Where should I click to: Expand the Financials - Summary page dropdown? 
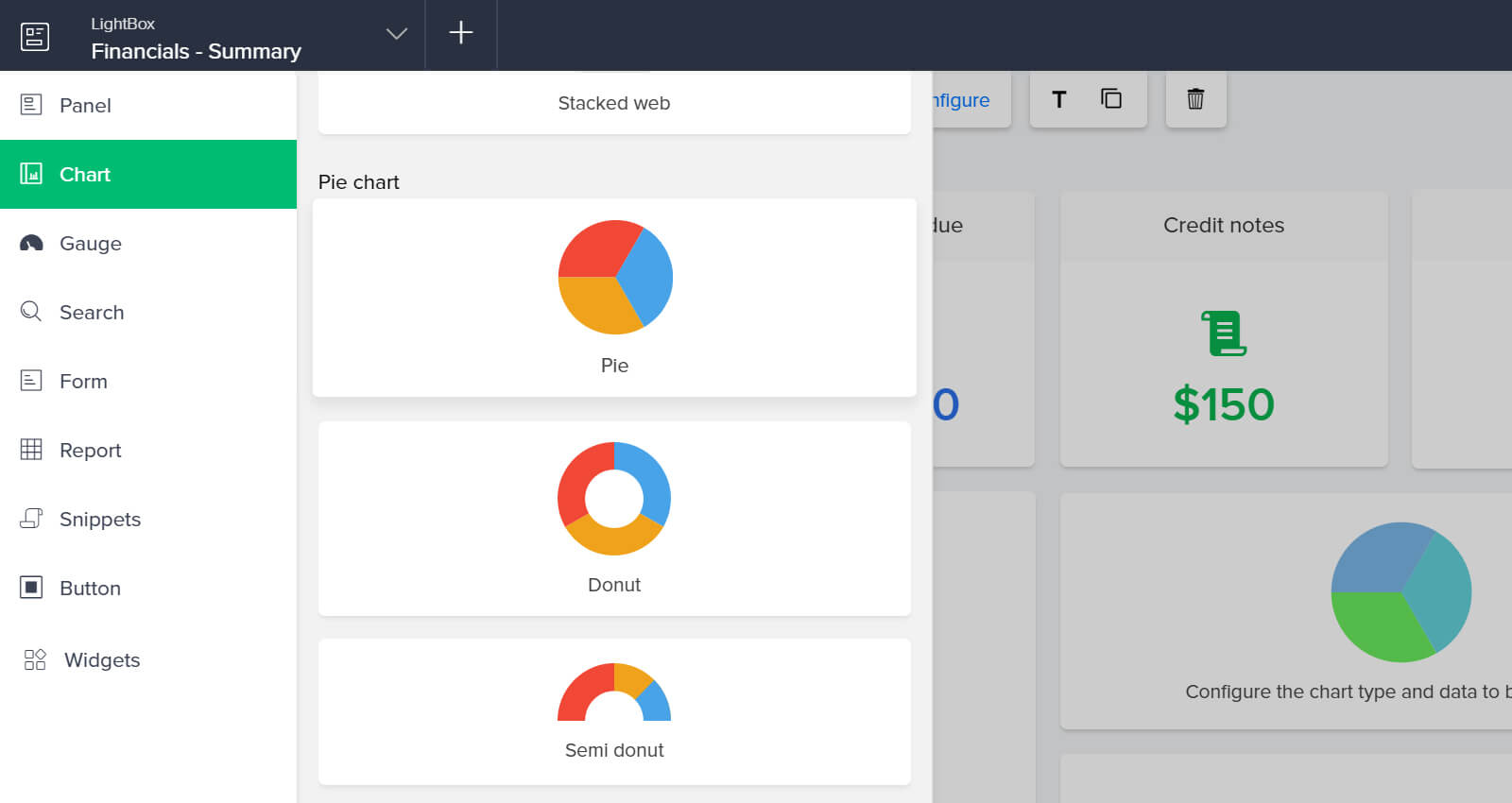pos(397,34)
